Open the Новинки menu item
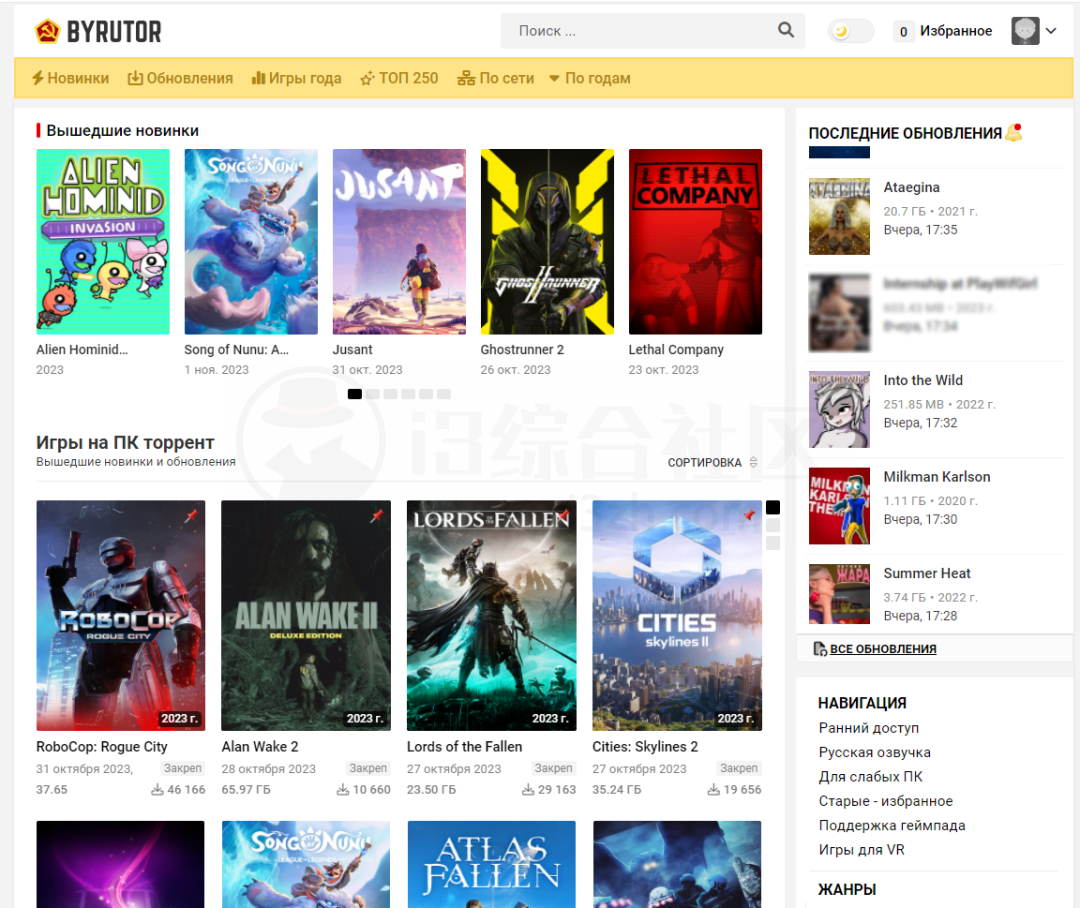1080x908 pixels. pos(70,79)
